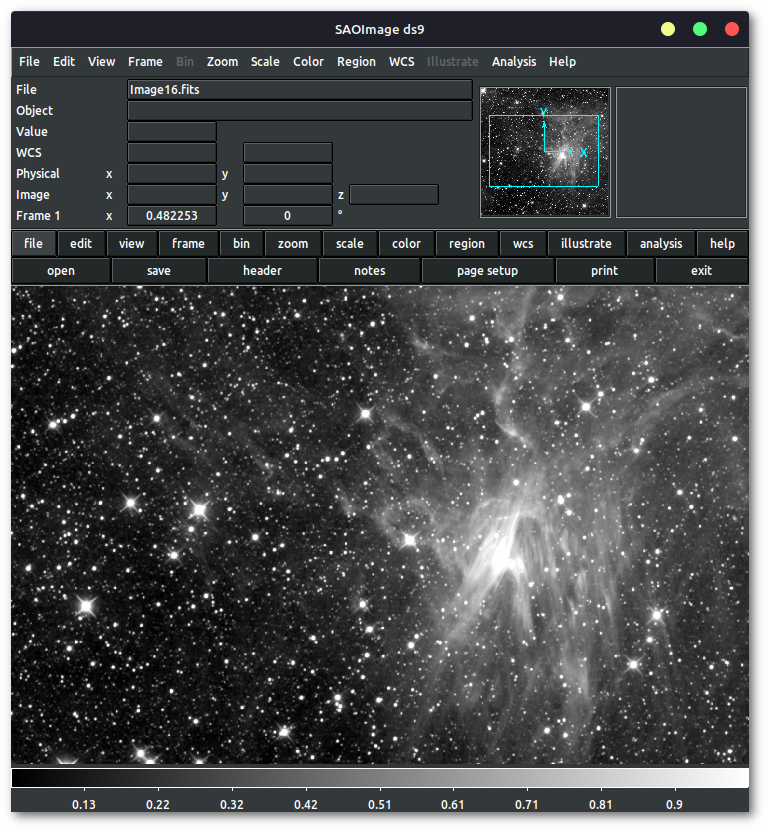Select the wcs button in button bar
Screen dimensions: 768x831
click(x=523, y=243)
